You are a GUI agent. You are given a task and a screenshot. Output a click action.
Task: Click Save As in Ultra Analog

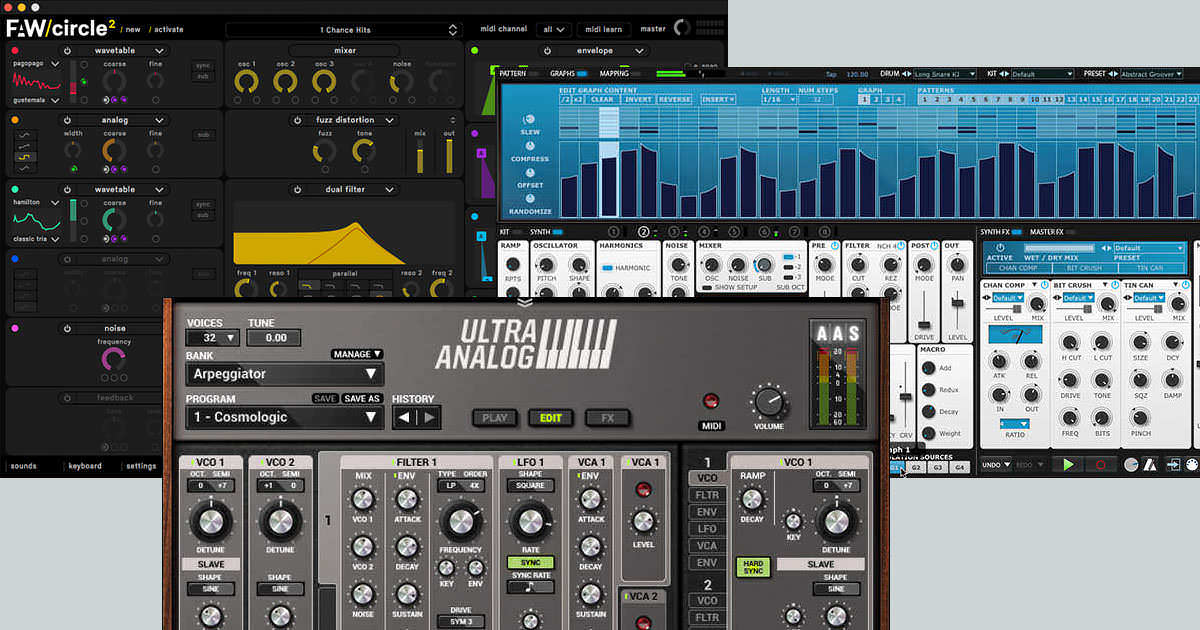(362, 399)
